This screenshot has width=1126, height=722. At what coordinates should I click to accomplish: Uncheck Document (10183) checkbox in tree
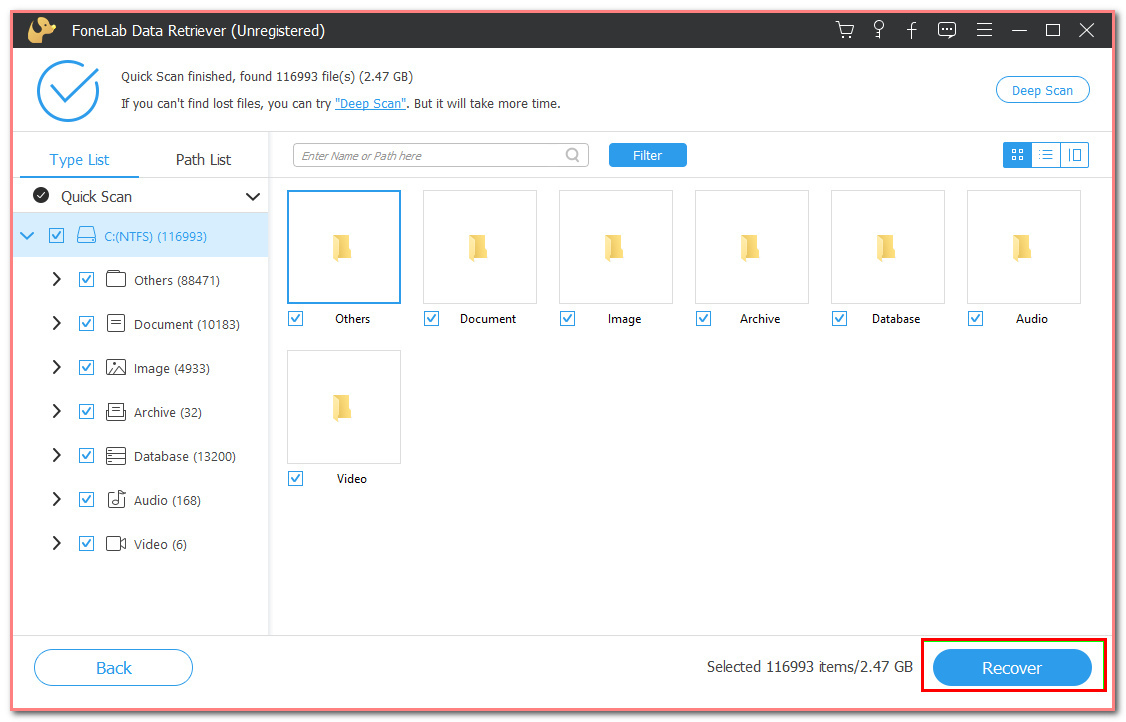point(86,323)
